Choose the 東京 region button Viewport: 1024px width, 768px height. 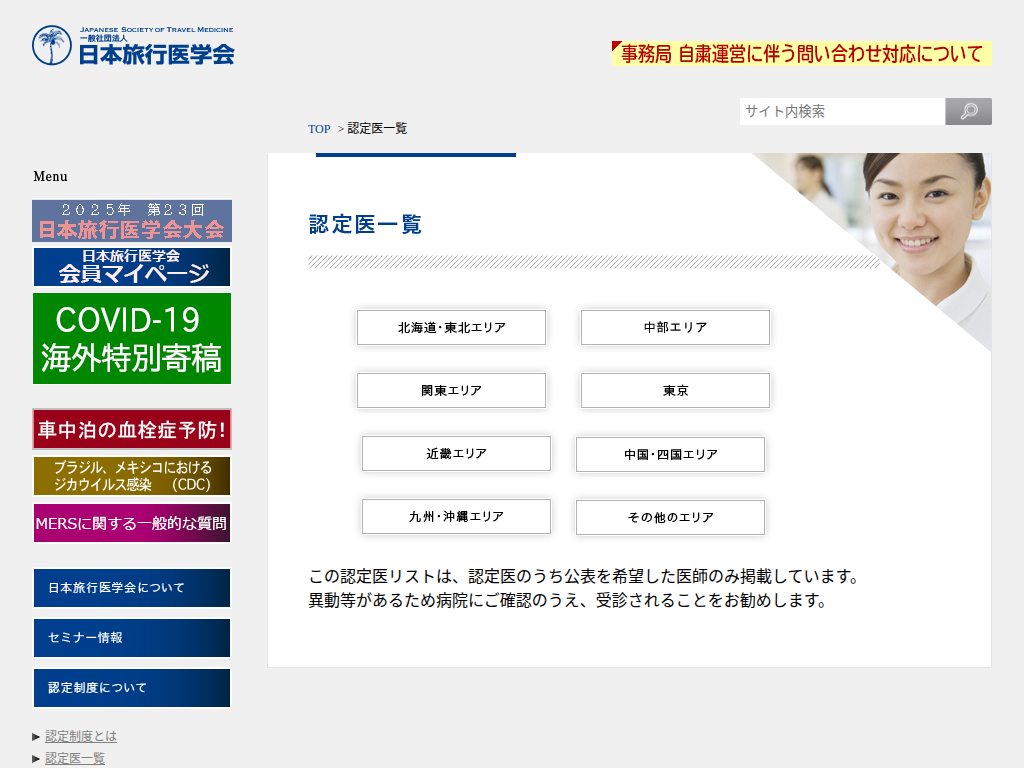(x=675, y=391)
